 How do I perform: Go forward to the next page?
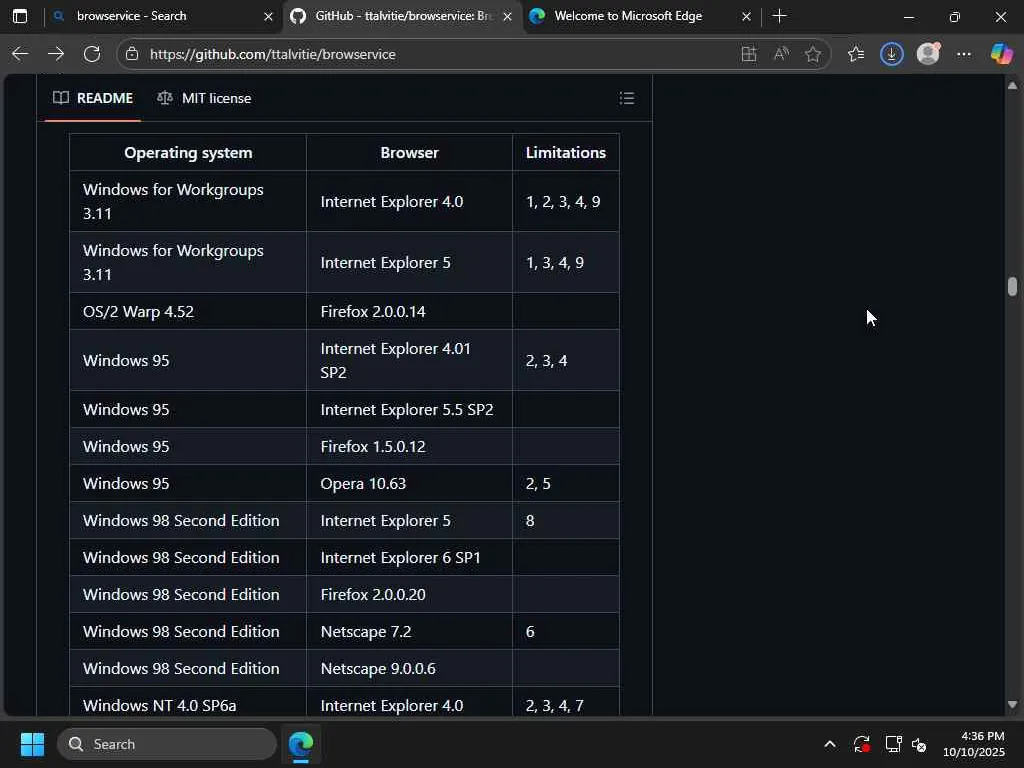pos(56,54)
